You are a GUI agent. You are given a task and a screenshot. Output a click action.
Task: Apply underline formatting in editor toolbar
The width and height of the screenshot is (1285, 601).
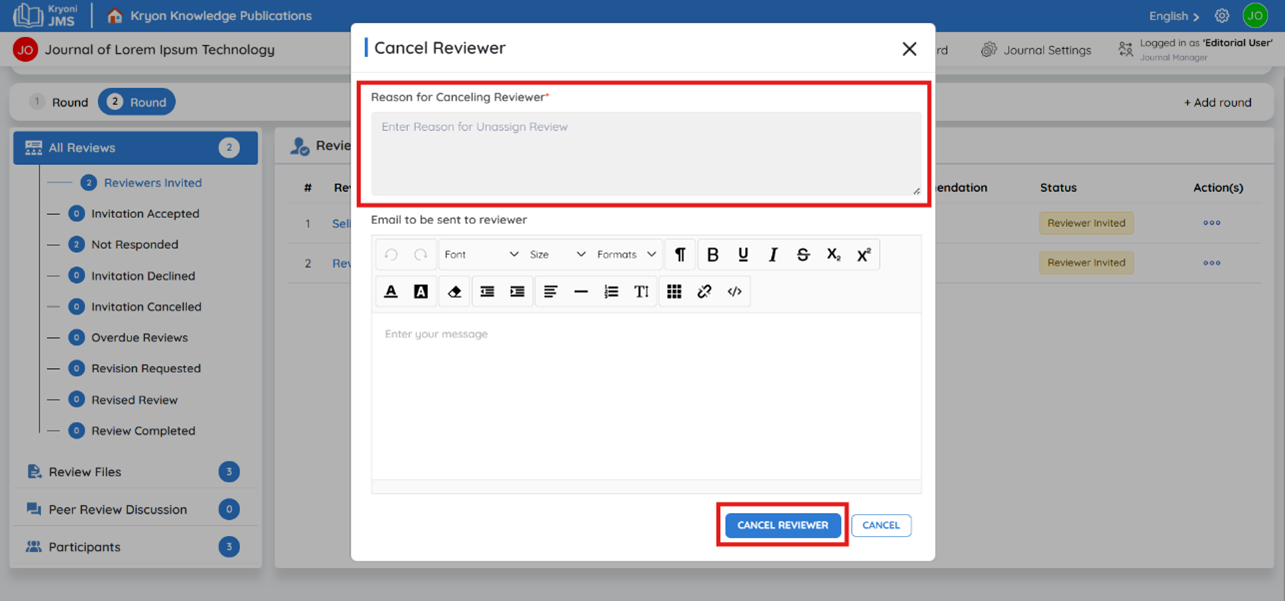743,255
